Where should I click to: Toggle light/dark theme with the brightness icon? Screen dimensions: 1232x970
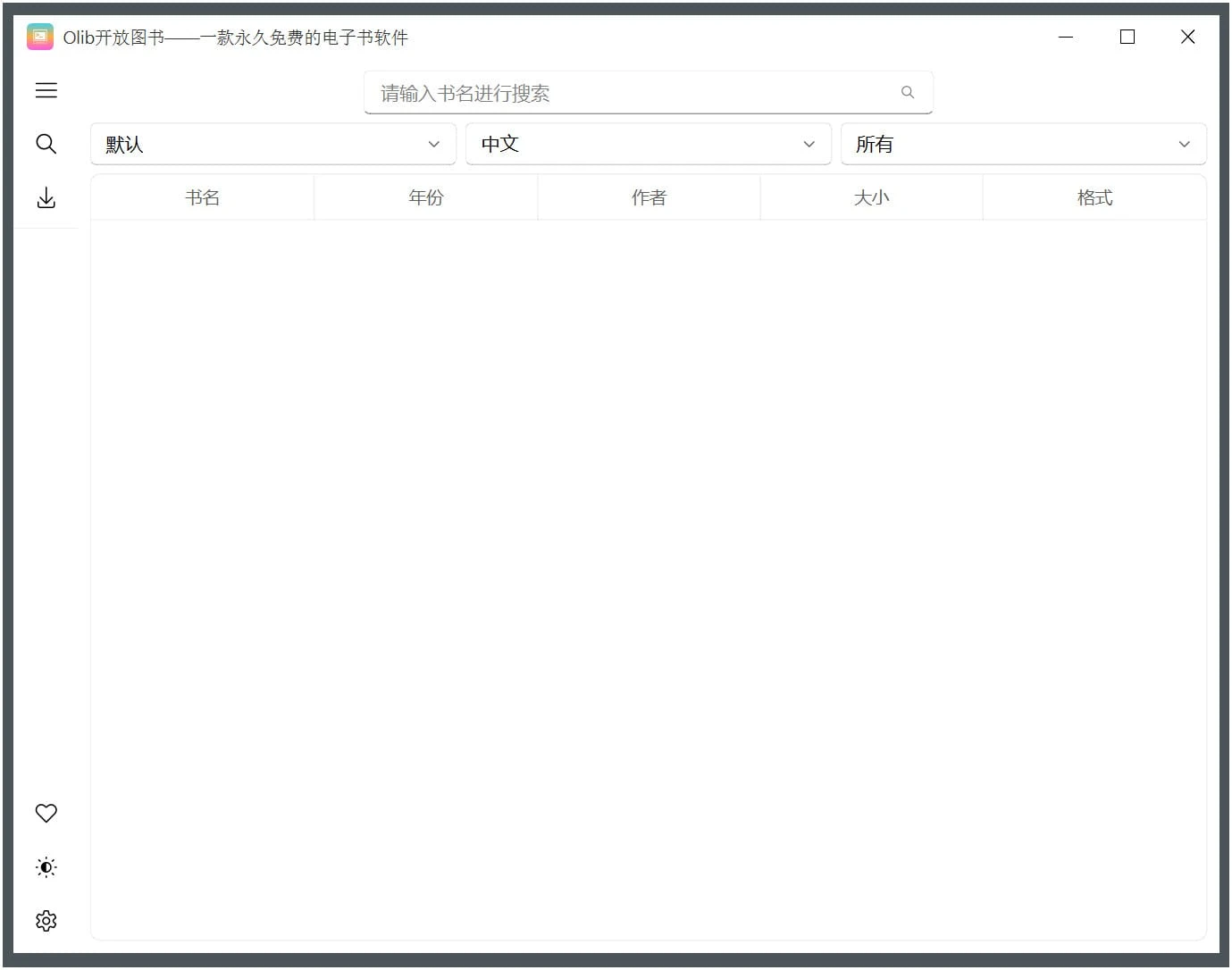(x=46, y=866)
